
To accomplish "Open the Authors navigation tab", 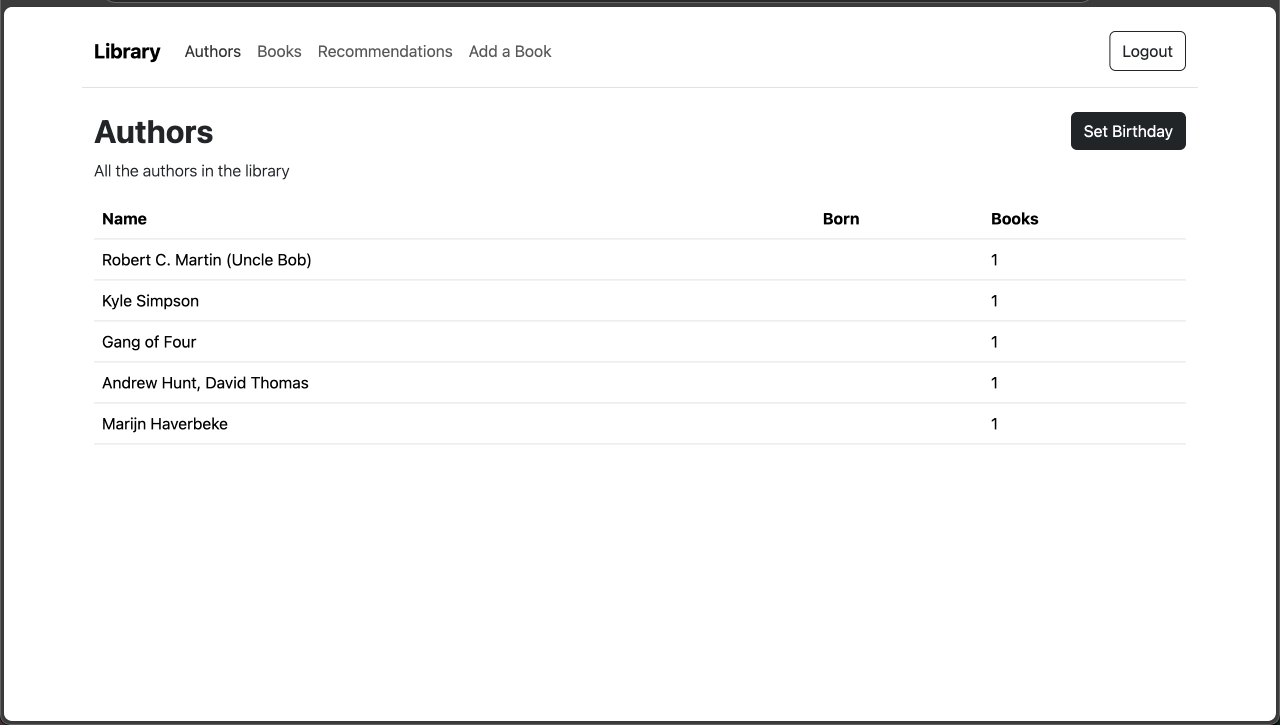I will (x=212, y=52).
